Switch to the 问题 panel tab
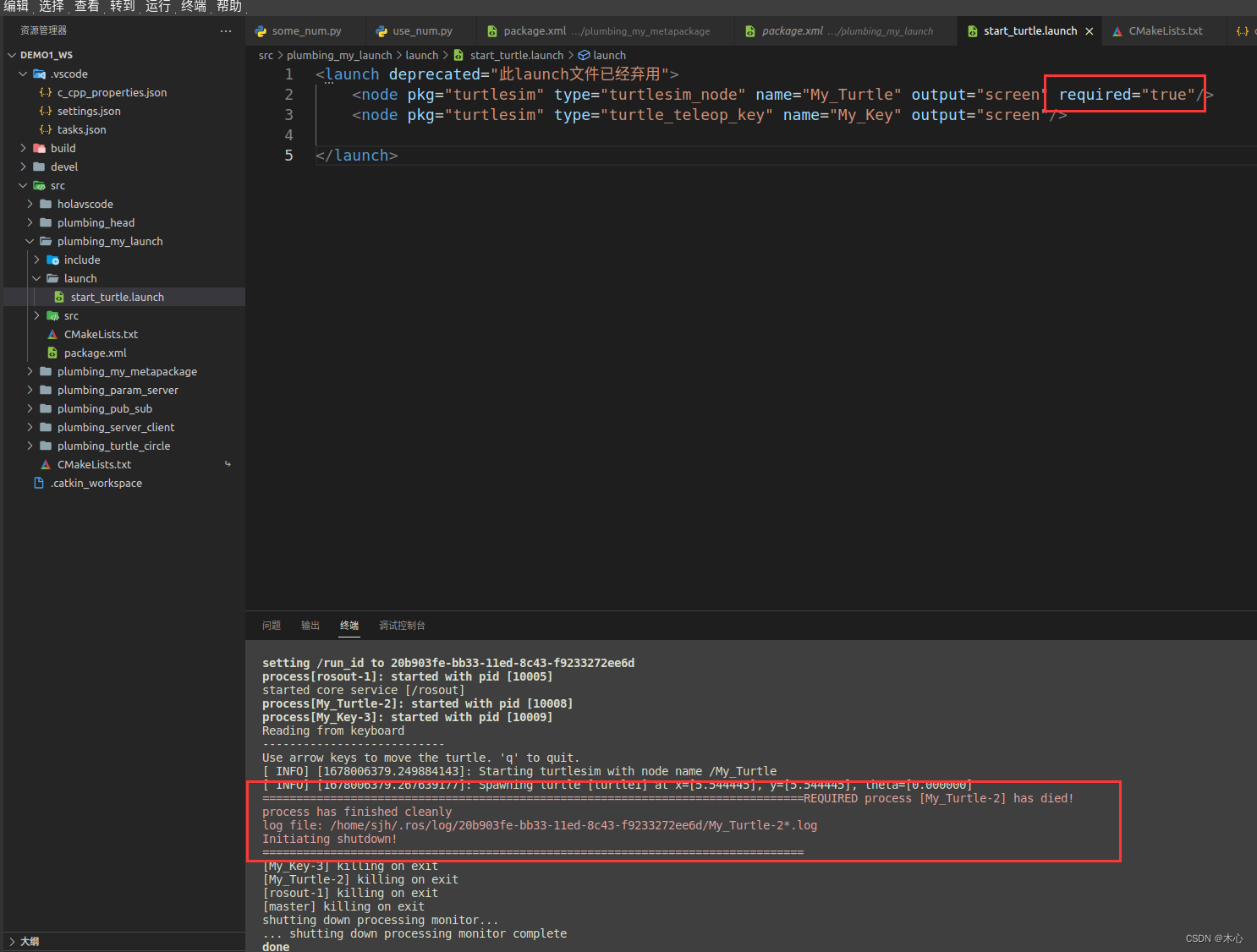Viewport: 1257px width, 952px height. pyautogui.click(x=272, y=626)
